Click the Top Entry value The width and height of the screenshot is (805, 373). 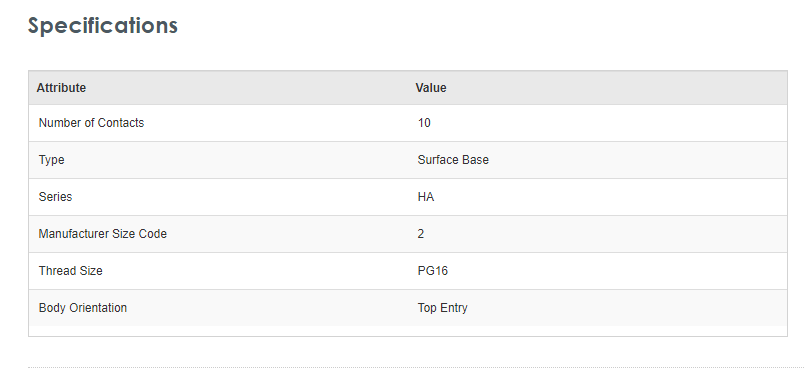click(x=442, y=308)
